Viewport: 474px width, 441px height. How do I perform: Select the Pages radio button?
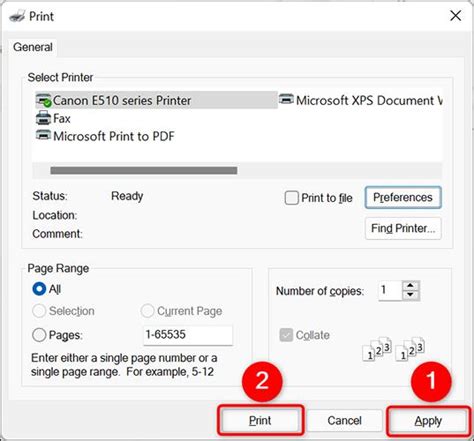pyautogui.click(x=39, y=335)
